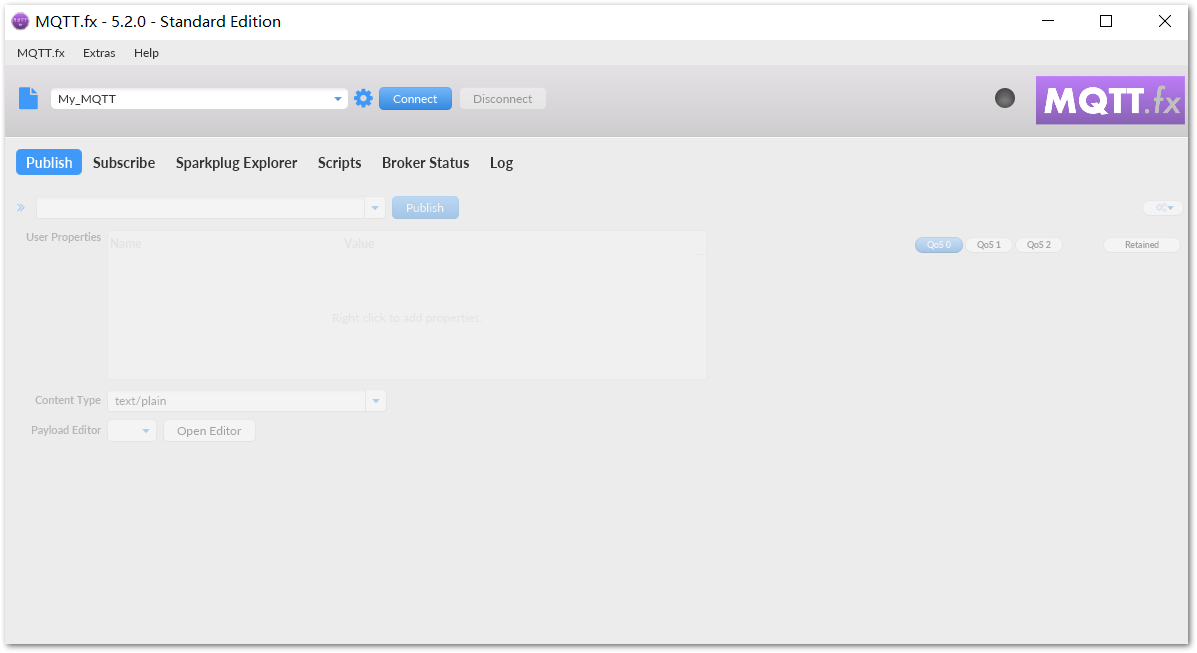
Task: Open connection settings gear icon
Action: 363,99
